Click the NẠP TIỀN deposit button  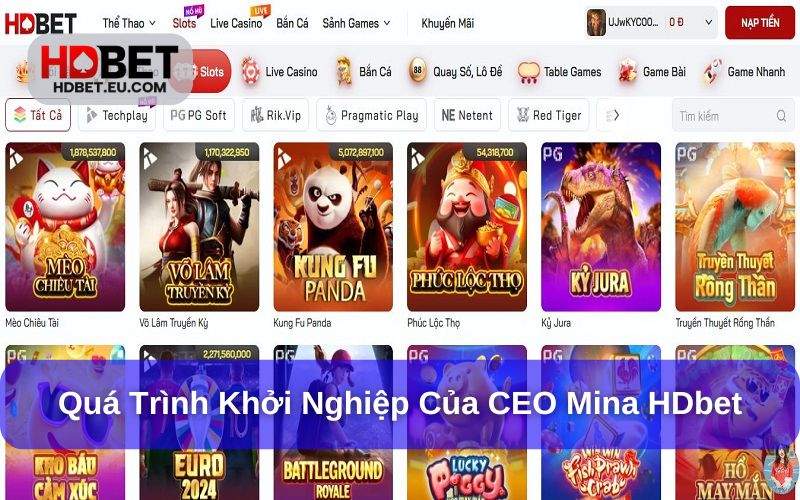tap(760, 23)
